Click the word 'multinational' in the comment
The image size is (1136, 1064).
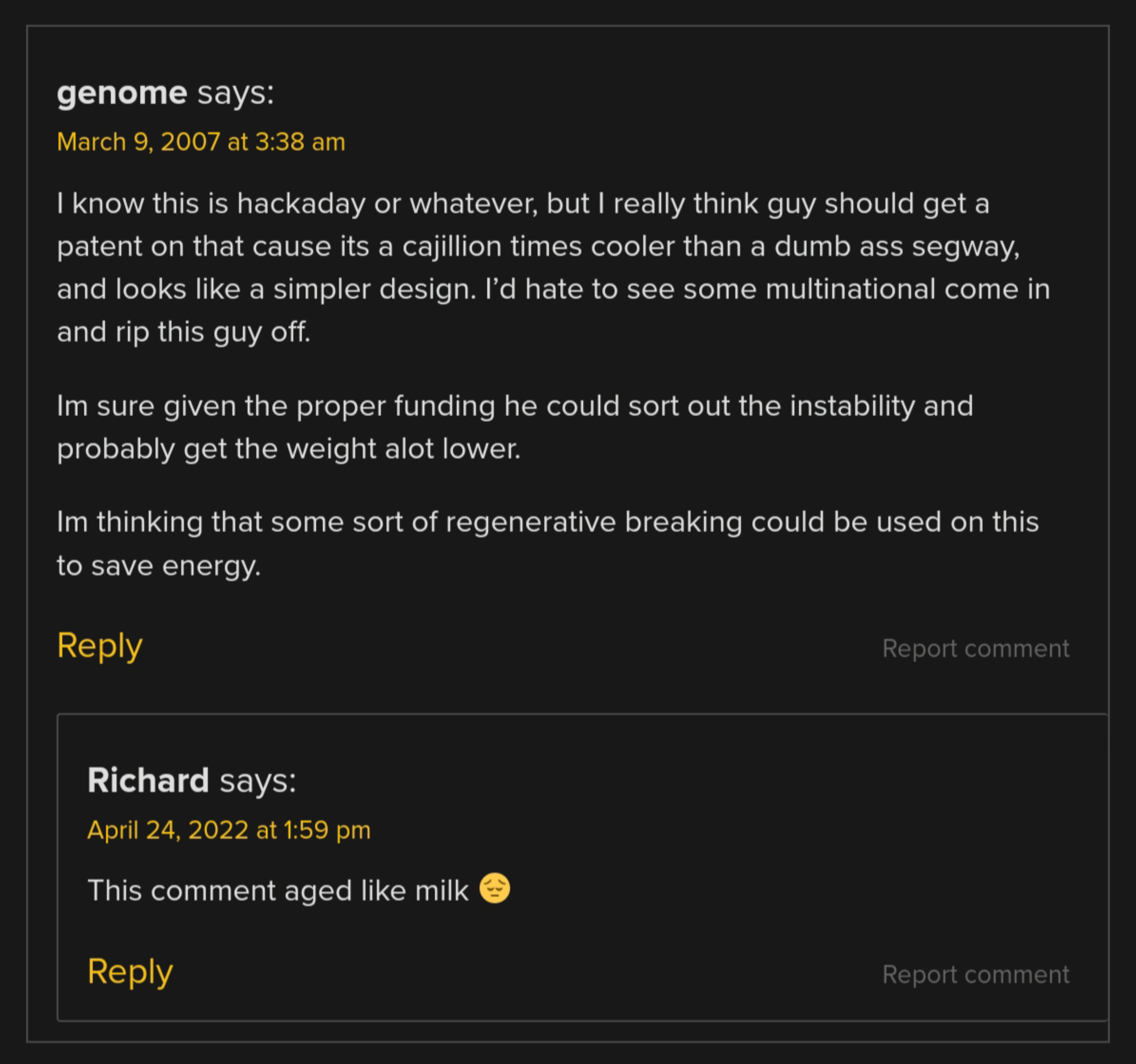(850, 289)
